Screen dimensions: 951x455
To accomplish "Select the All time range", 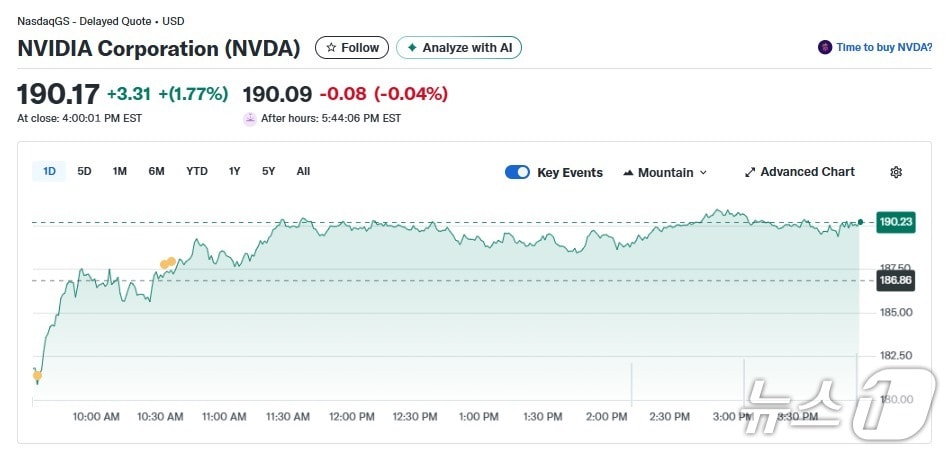I will pos(303,171).
